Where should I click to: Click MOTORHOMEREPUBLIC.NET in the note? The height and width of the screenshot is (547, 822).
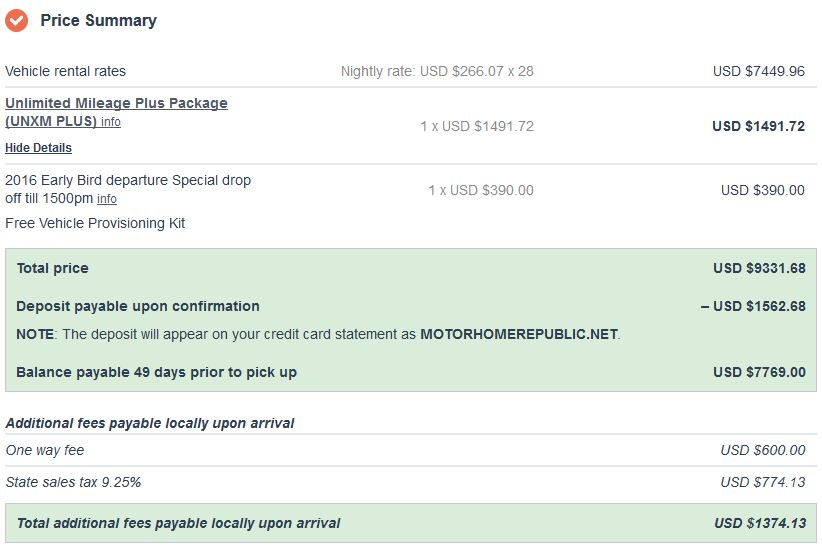[x=519, y=334]
